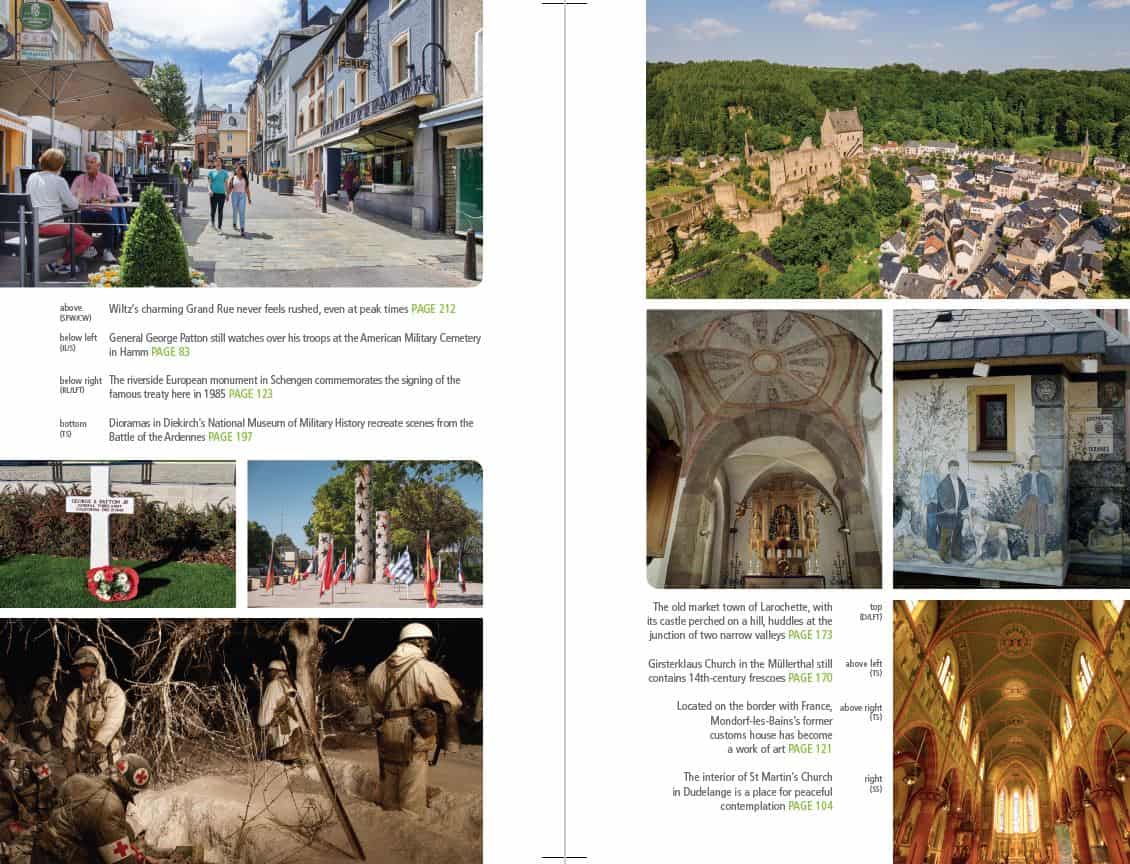
Task: Click the PAGE 121 reference
Action: (810, 749)
